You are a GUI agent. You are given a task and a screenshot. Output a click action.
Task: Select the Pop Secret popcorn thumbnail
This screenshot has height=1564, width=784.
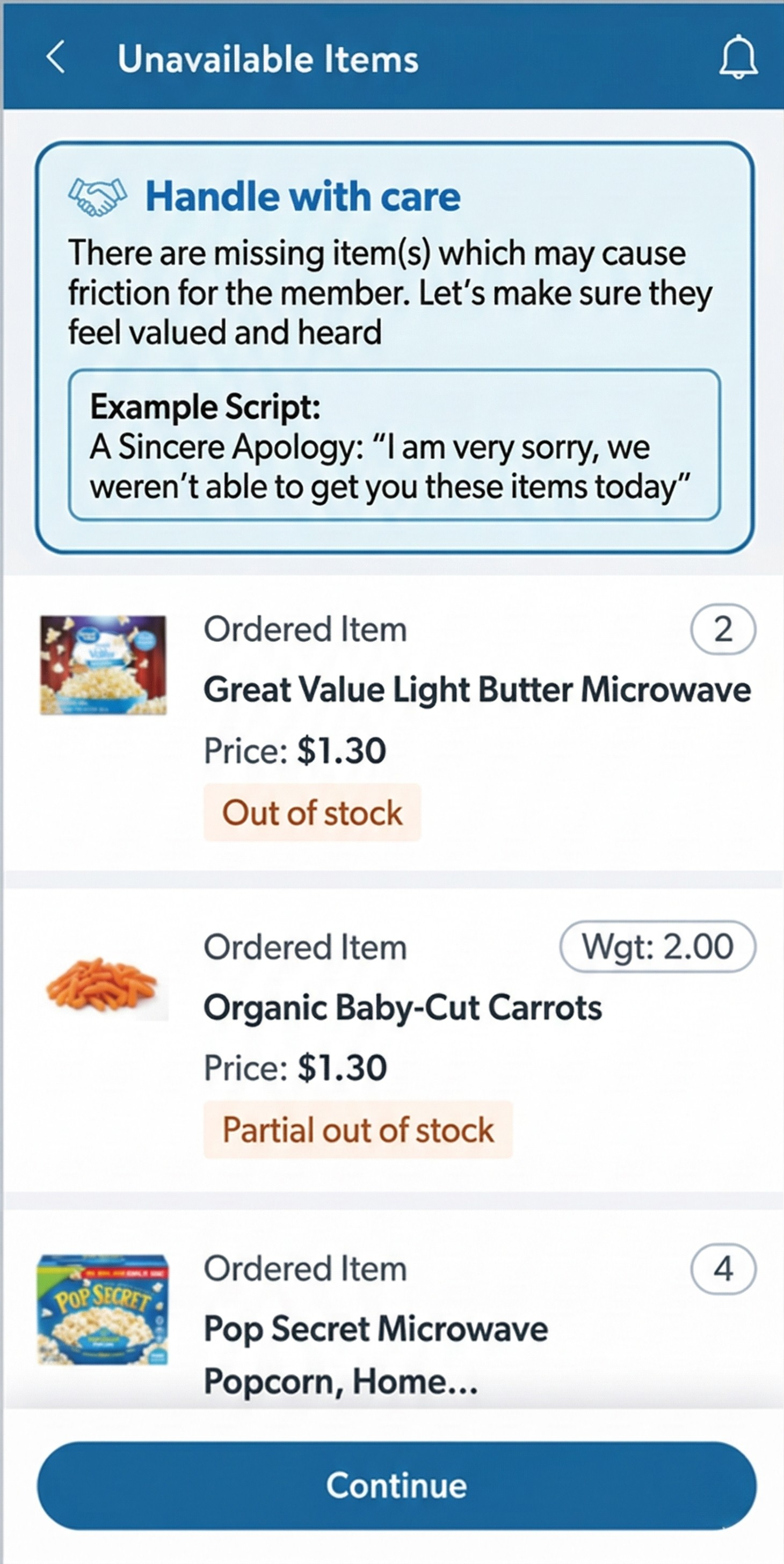point(103,1310)
